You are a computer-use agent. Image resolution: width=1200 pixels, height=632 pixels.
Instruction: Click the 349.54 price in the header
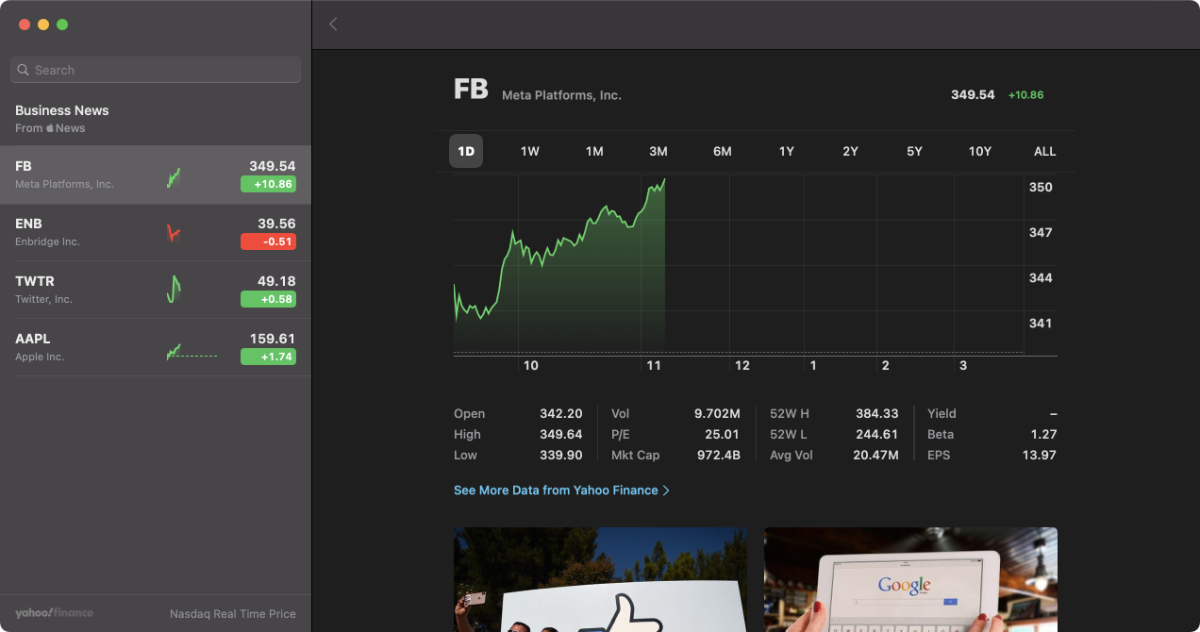click(x=973, y=95)
